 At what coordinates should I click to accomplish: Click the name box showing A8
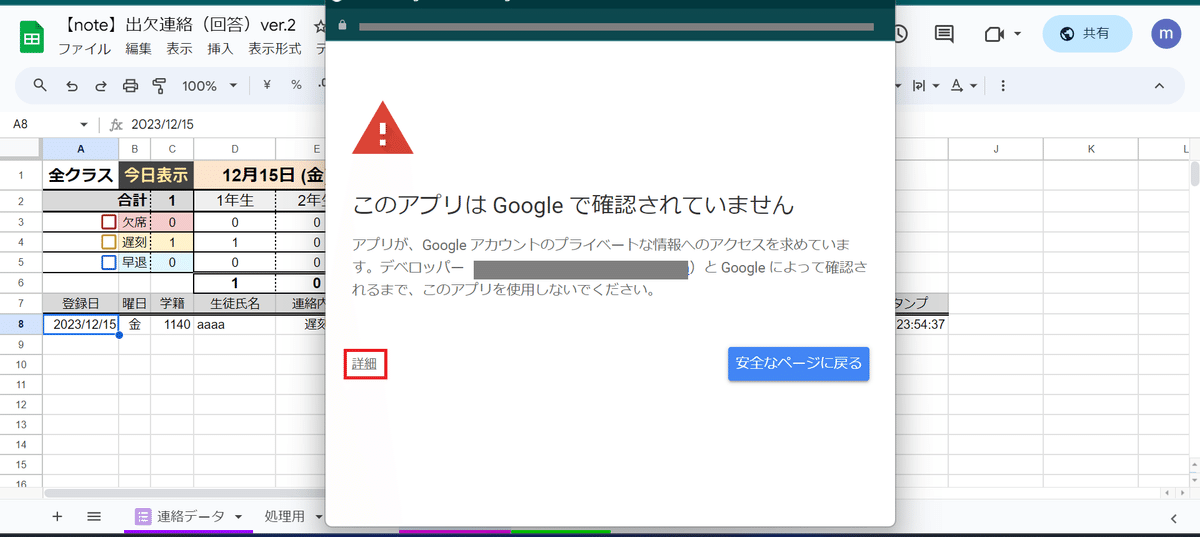(49, 125)
